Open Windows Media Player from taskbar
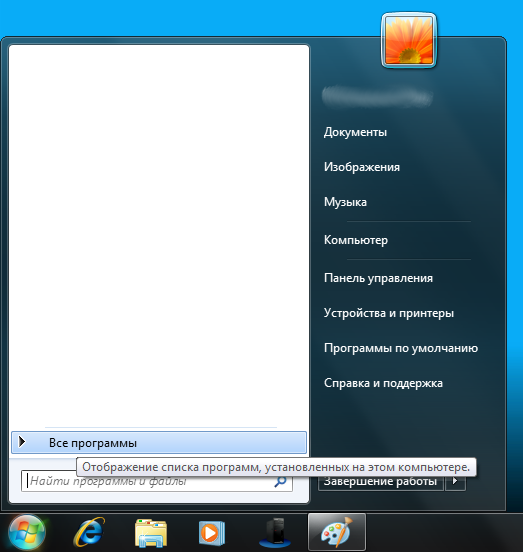 (212, 532)
